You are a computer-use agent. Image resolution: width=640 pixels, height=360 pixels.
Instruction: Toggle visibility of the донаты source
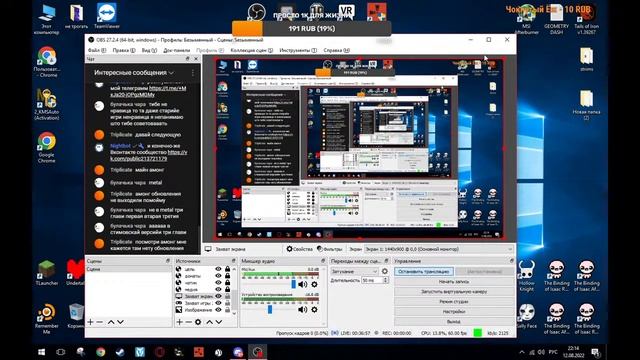(218, 276)
